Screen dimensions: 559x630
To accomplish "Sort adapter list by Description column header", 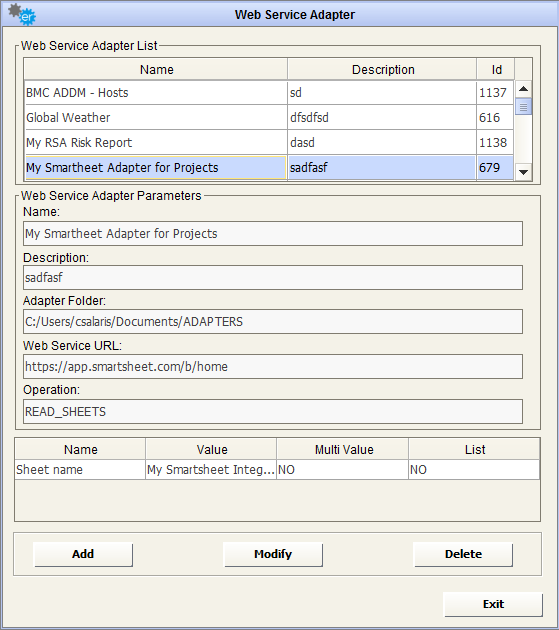I will point(382,70).
